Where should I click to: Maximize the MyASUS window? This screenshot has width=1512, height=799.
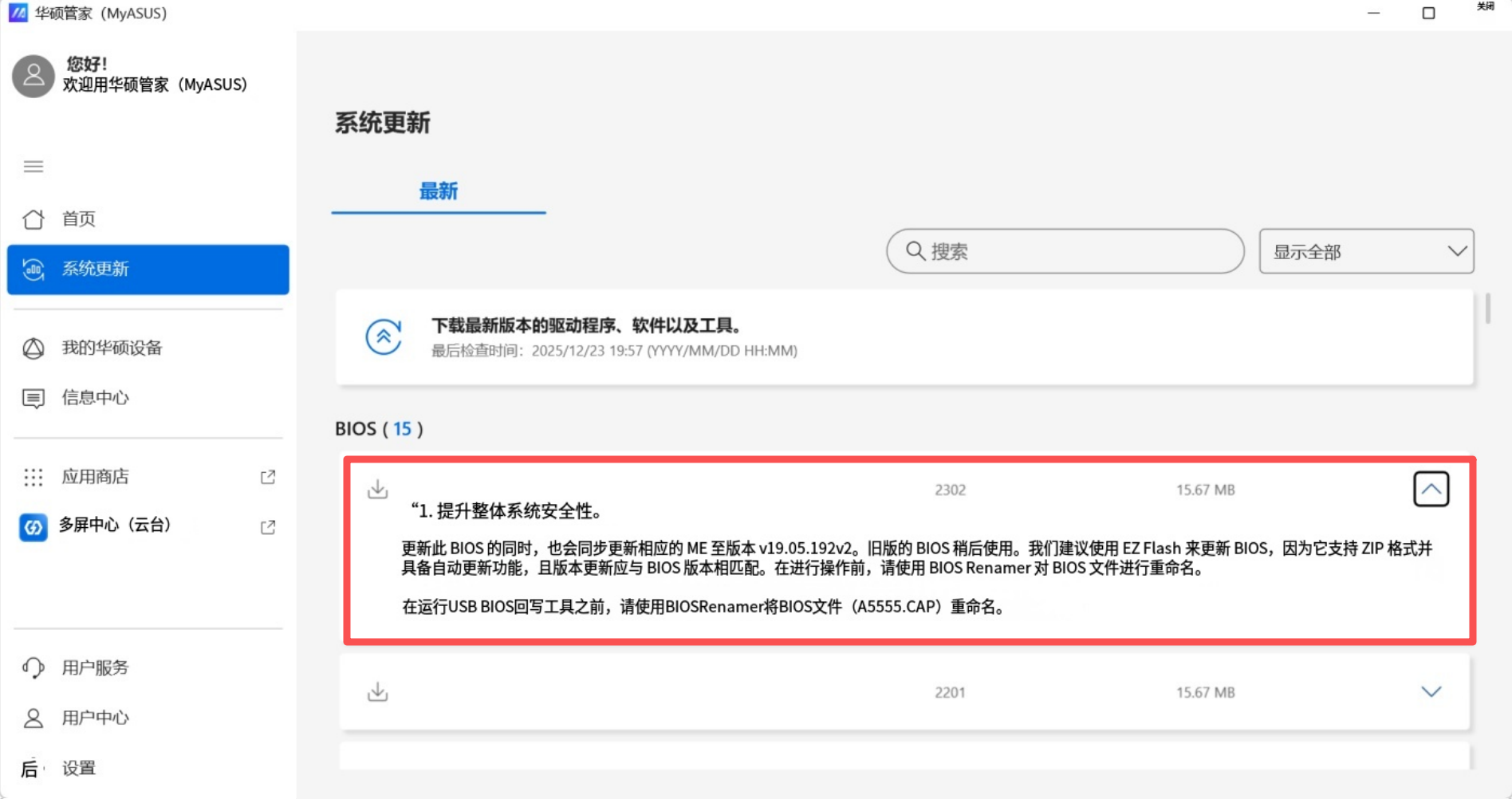pyautogui.click(x=1428, y=13)
